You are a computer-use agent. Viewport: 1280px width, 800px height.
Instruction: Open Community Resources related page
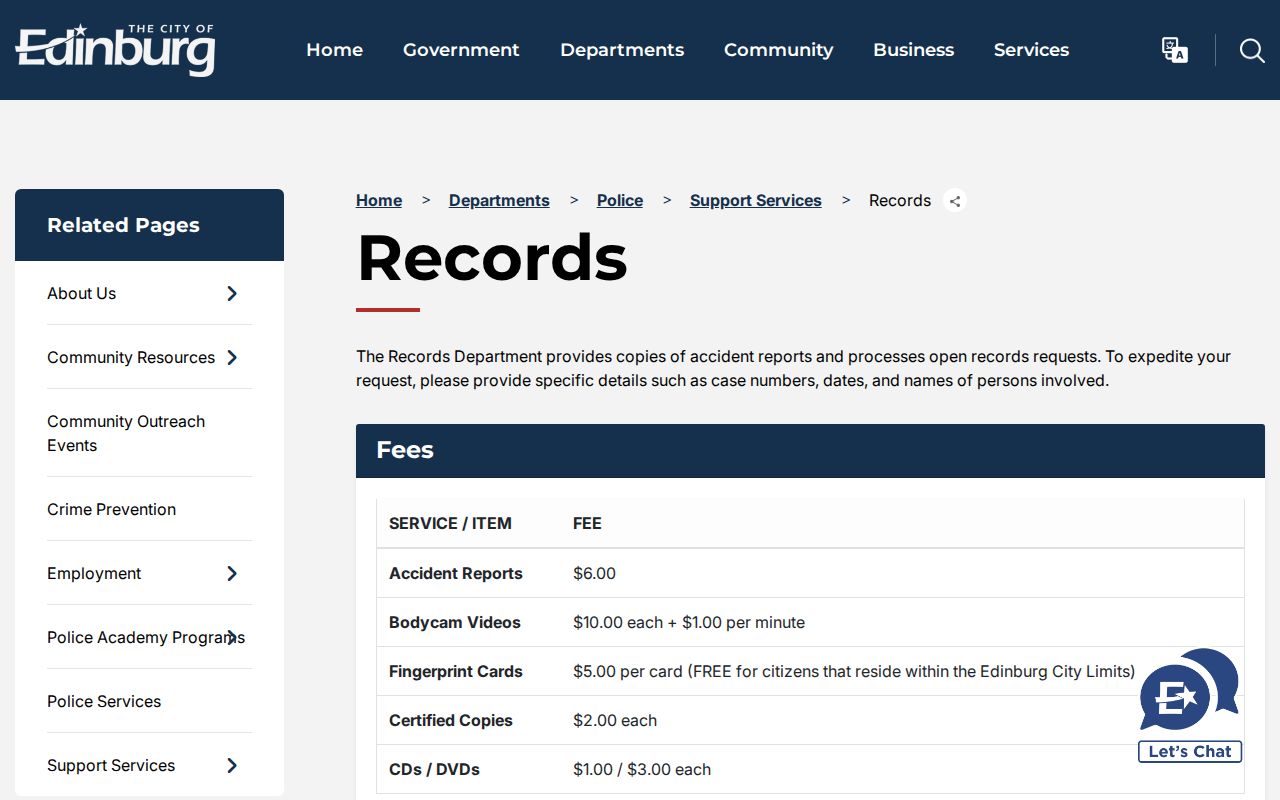(131, 357)
